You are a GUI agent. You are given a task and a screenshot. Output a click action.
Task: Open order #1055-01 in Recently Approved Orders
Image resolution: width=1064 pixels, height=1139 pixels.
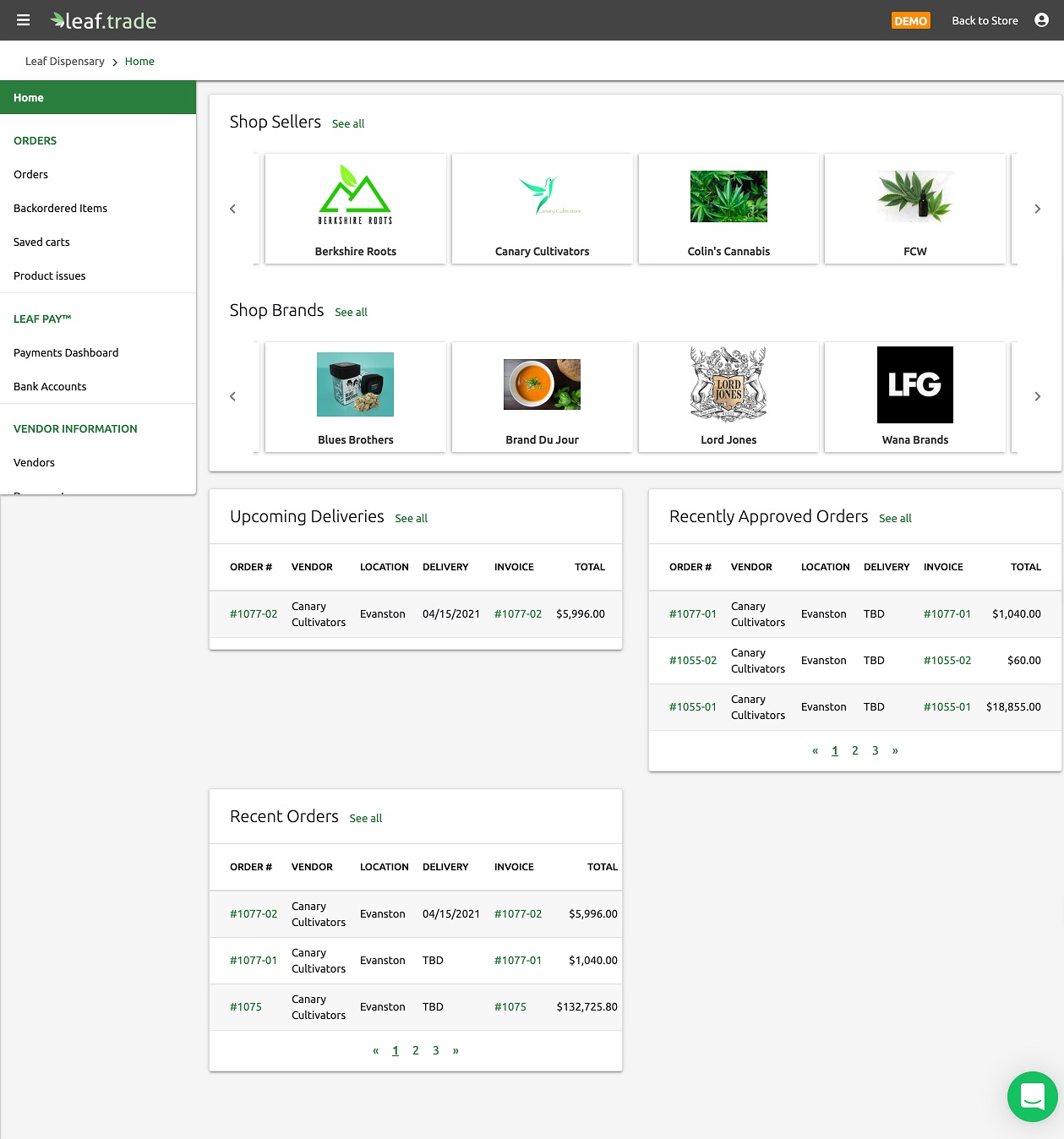(x=693, y=706)
